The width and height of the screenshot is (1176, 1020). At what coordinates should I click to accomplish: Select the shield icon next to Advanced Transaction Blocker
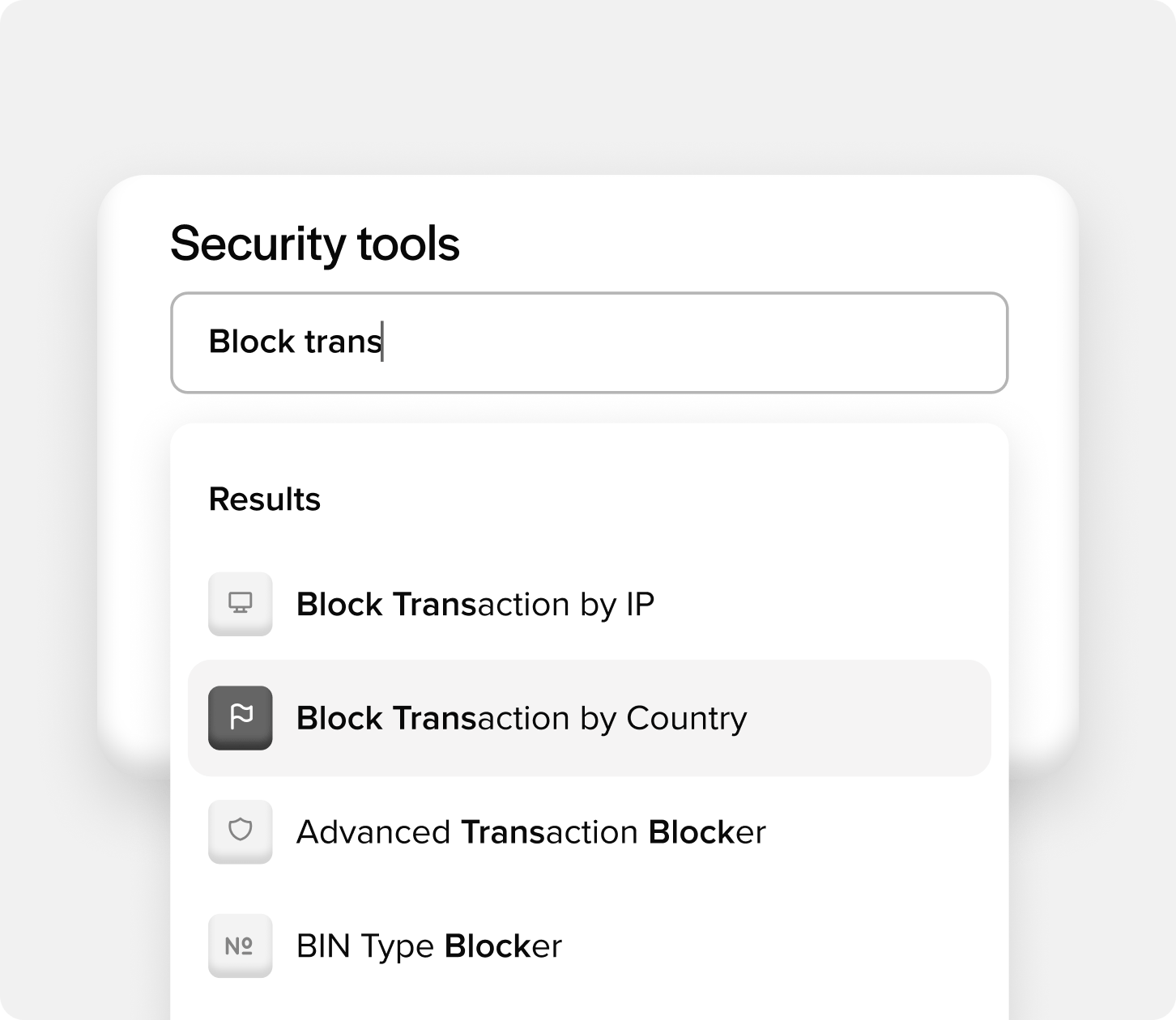click(240, 832)
